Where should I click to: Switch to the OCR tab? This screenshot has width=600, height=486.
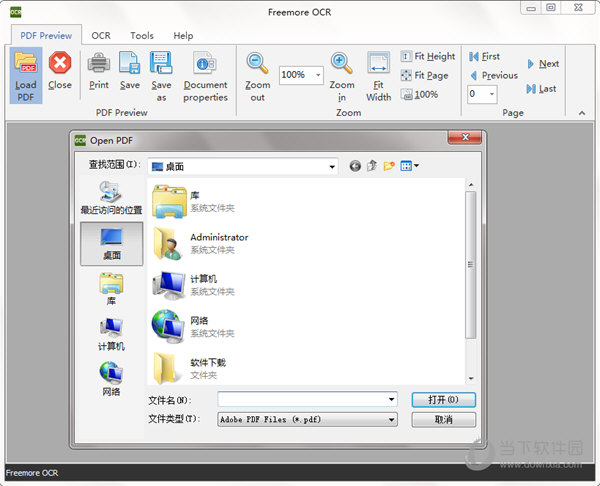pos(101,36)
